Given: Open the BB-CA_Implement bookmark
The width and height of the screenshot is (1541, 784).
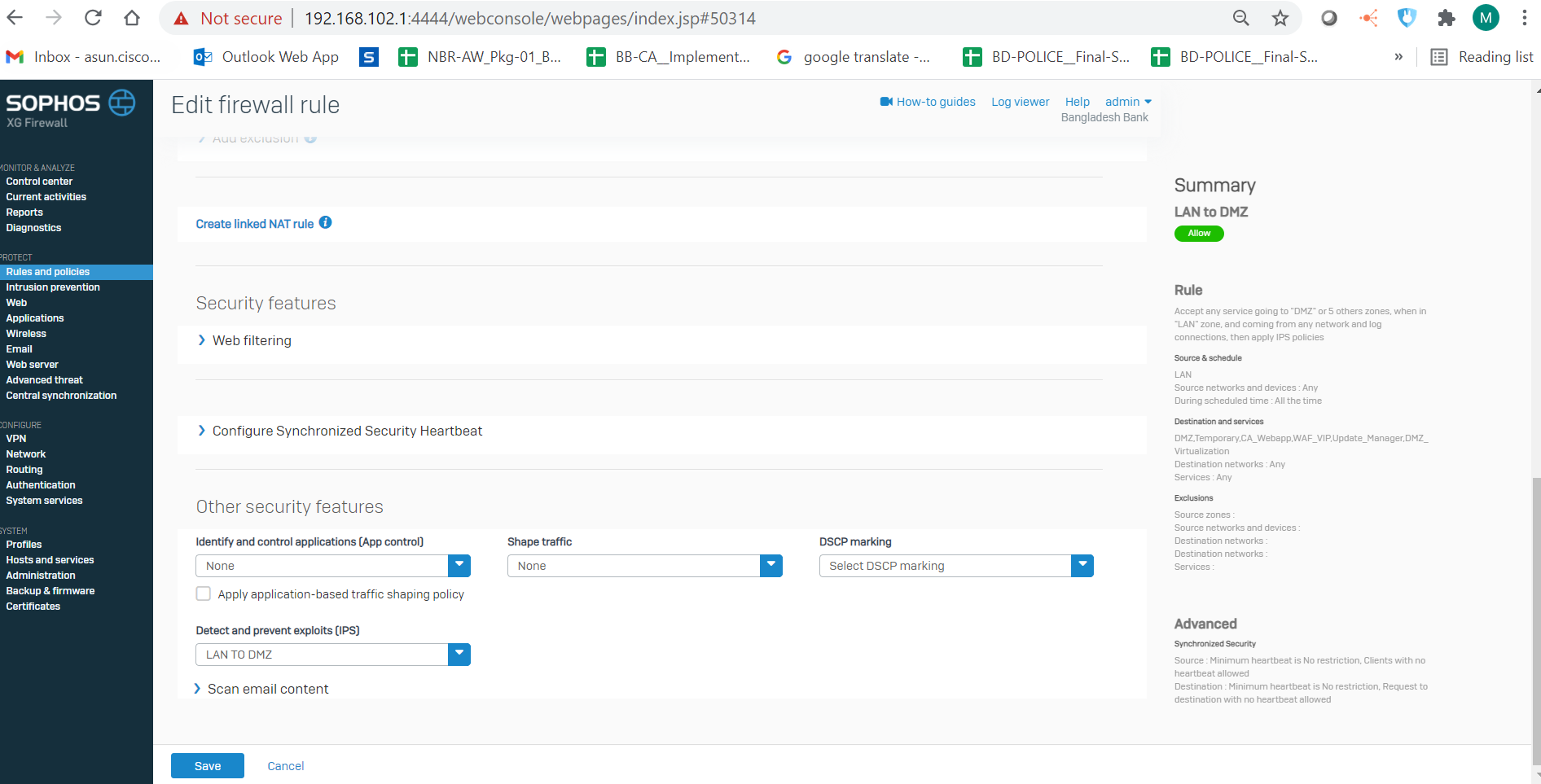Looking at the screenshot, I should [x=668, y=57].
